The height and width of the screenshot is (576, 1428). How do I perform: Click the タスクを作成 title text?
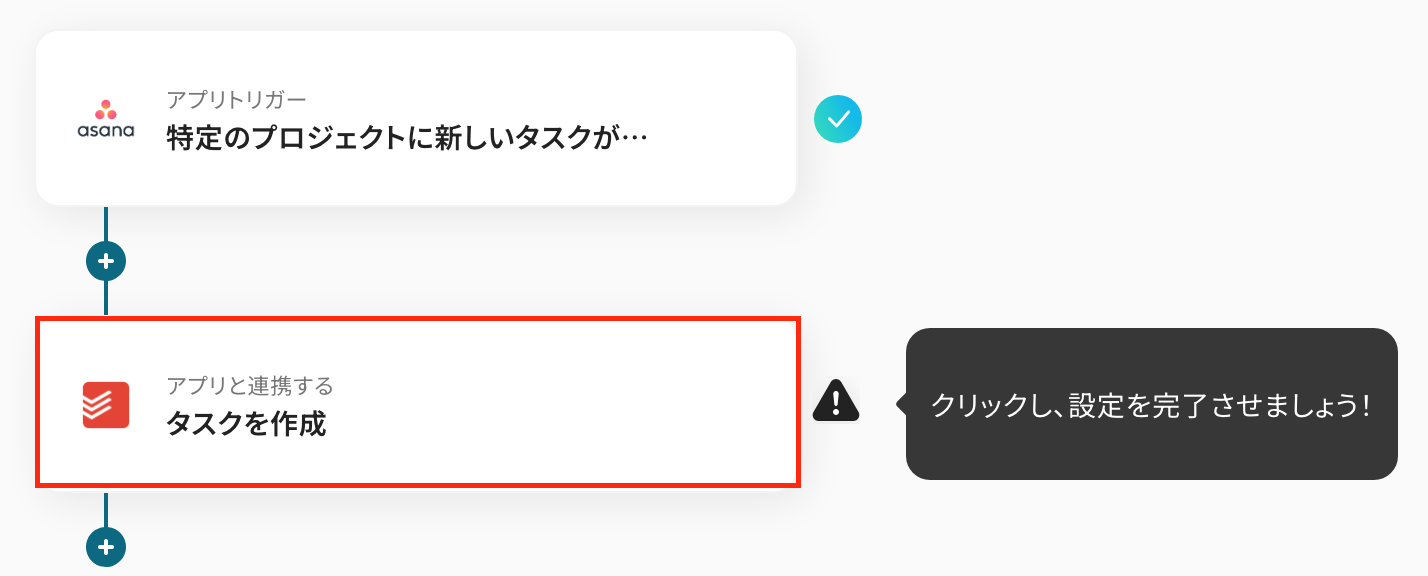click(x=246, y=424)
